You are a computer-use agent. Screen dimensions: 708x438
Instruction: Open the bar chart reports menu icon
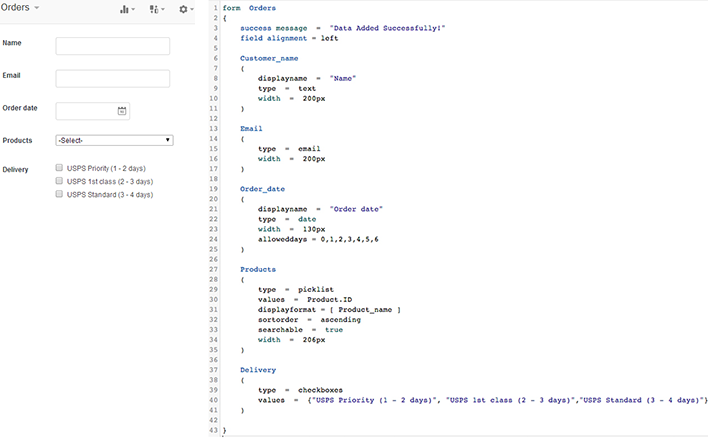[x=126, y=9]
